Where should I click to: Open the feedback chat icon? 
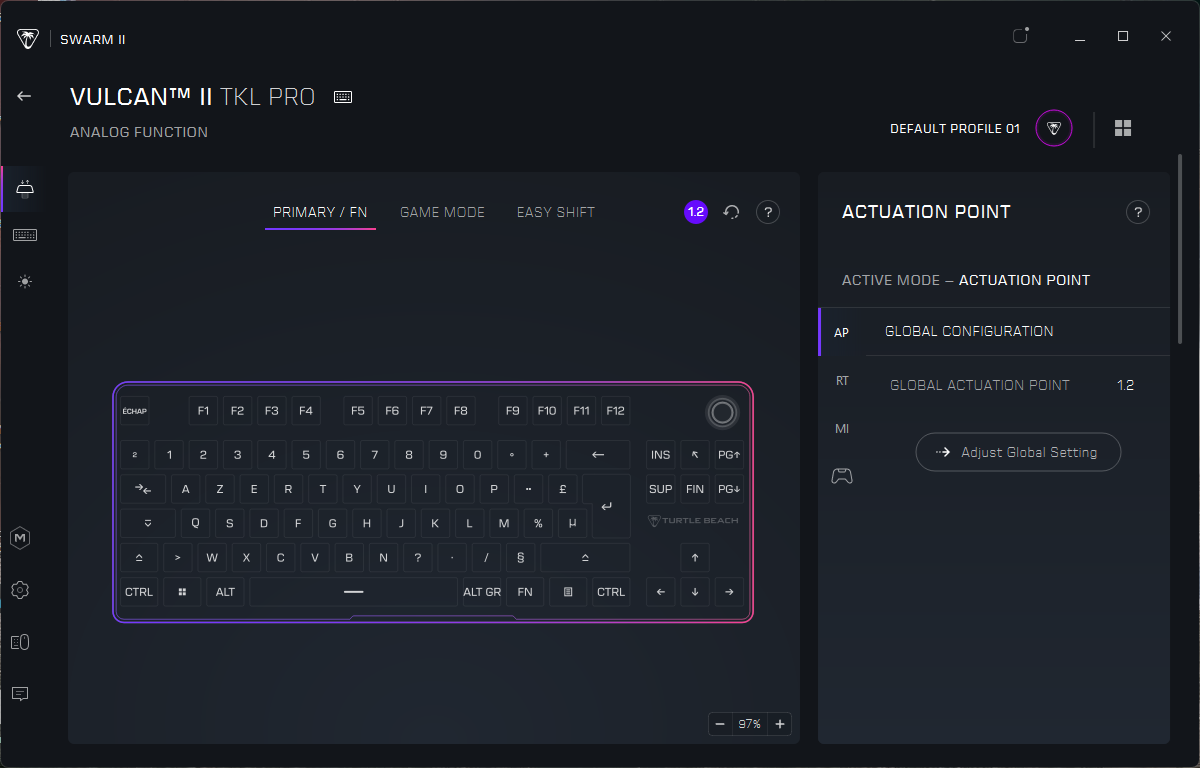20,694
